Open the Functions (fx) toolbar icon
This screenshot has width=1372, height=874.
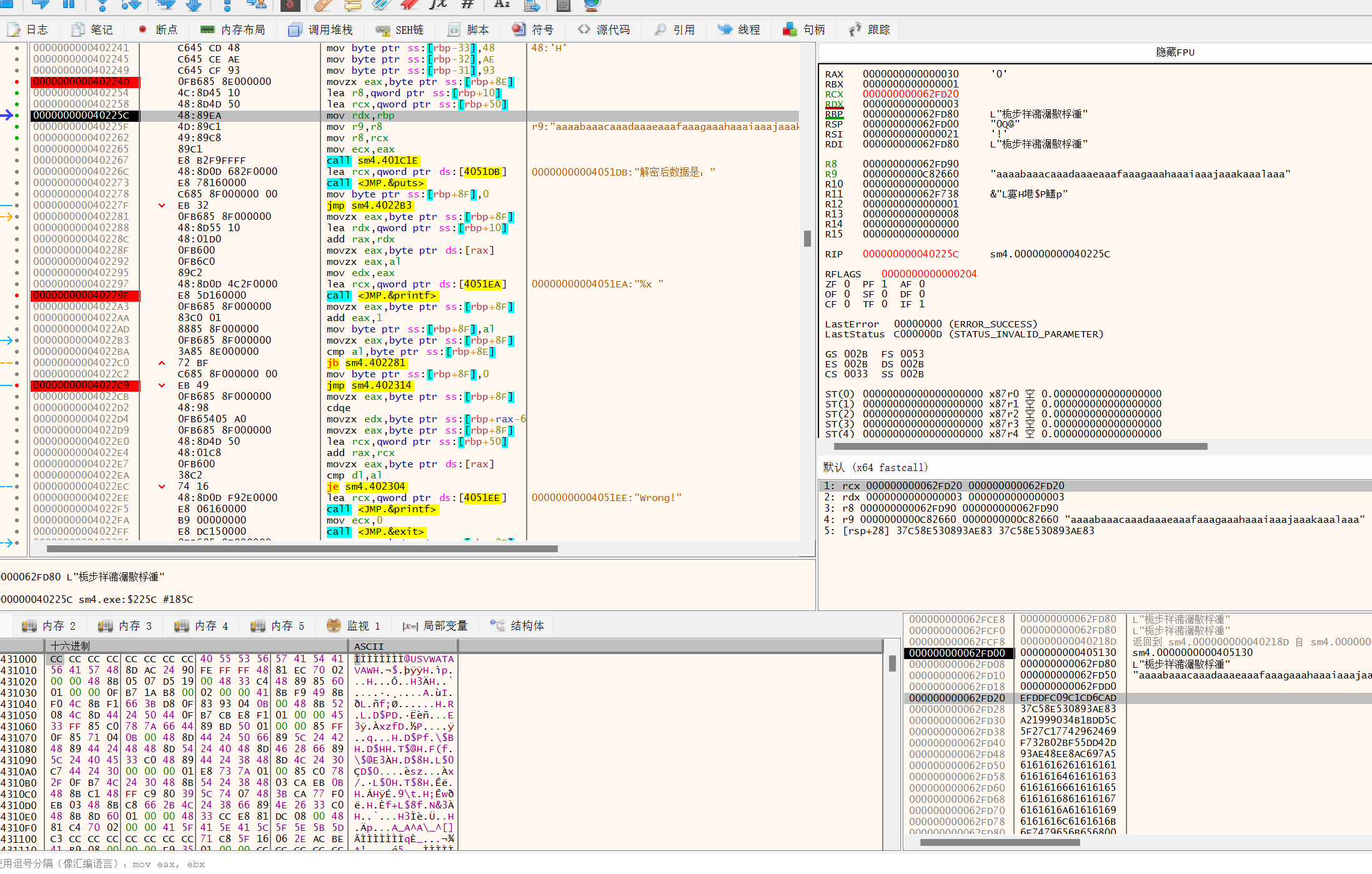439,4
